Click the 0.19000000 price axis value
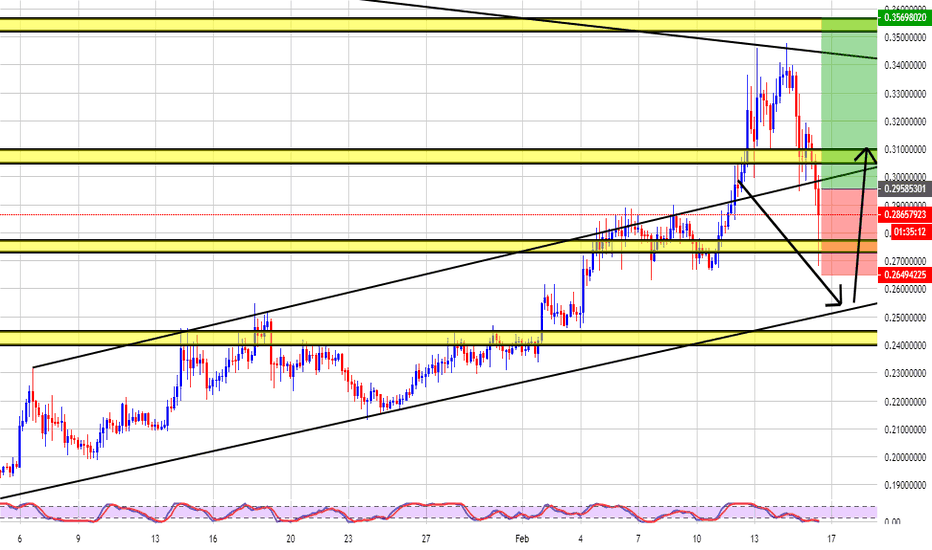This screenshot has width=932, height=550. (x=905, y=486)
